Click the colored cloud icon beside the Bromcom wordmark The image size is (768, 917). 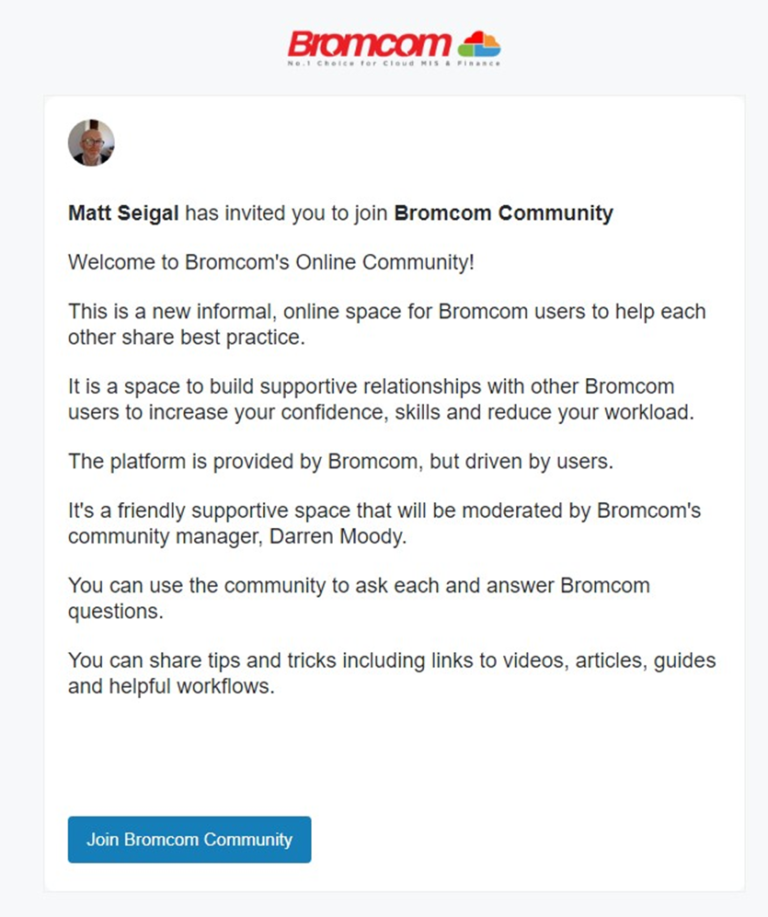(x=478, y=43)
